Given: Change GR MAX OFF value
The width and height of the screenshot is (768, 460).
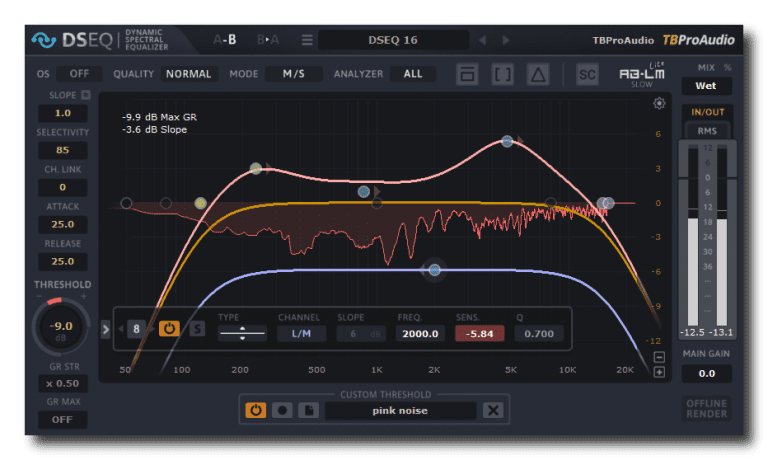Looking at the screenshot, I should click(x=63, y=420).
